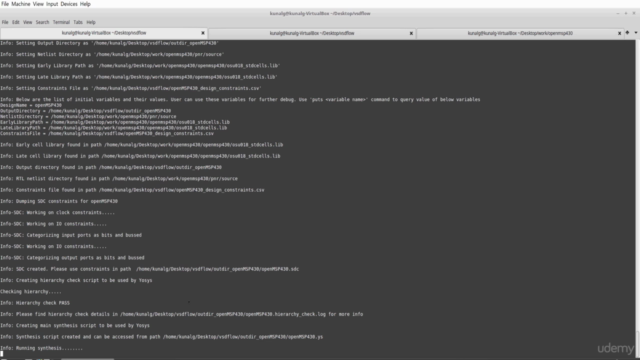The width and height of the screenshot is (640, 360).
Task: Click 'Checking hierarchy.....' line
Action: [31, 291]
